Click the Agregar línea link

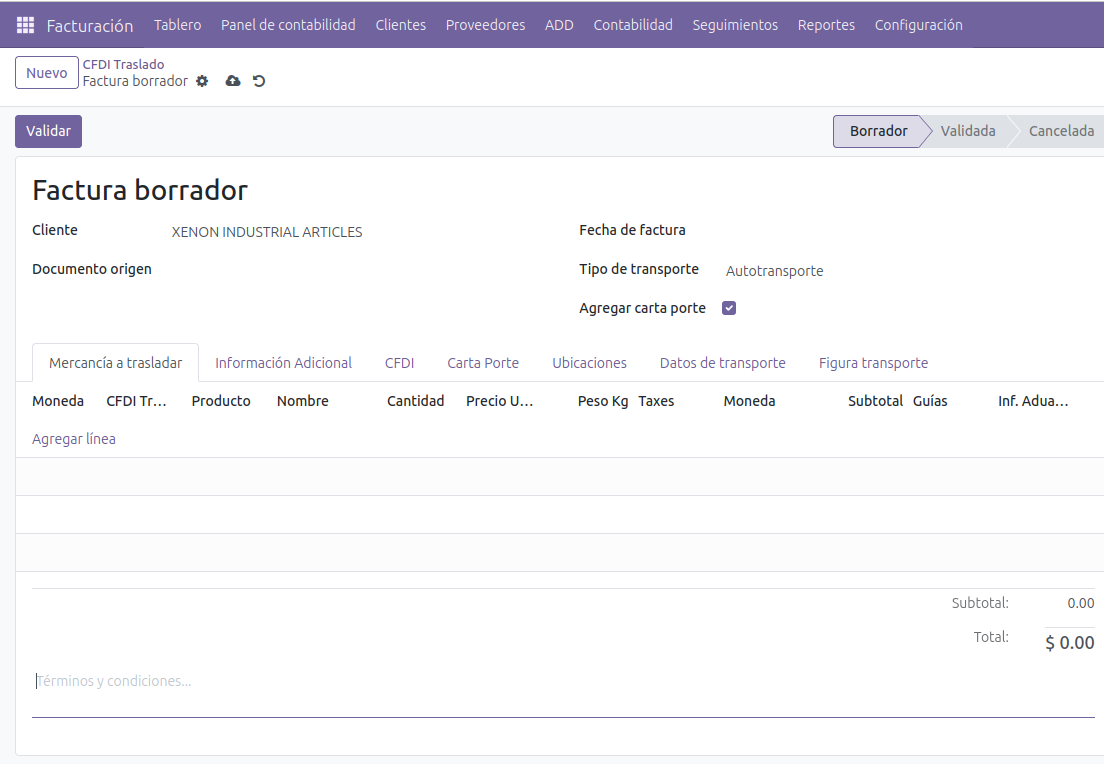(x=74, y=439)
